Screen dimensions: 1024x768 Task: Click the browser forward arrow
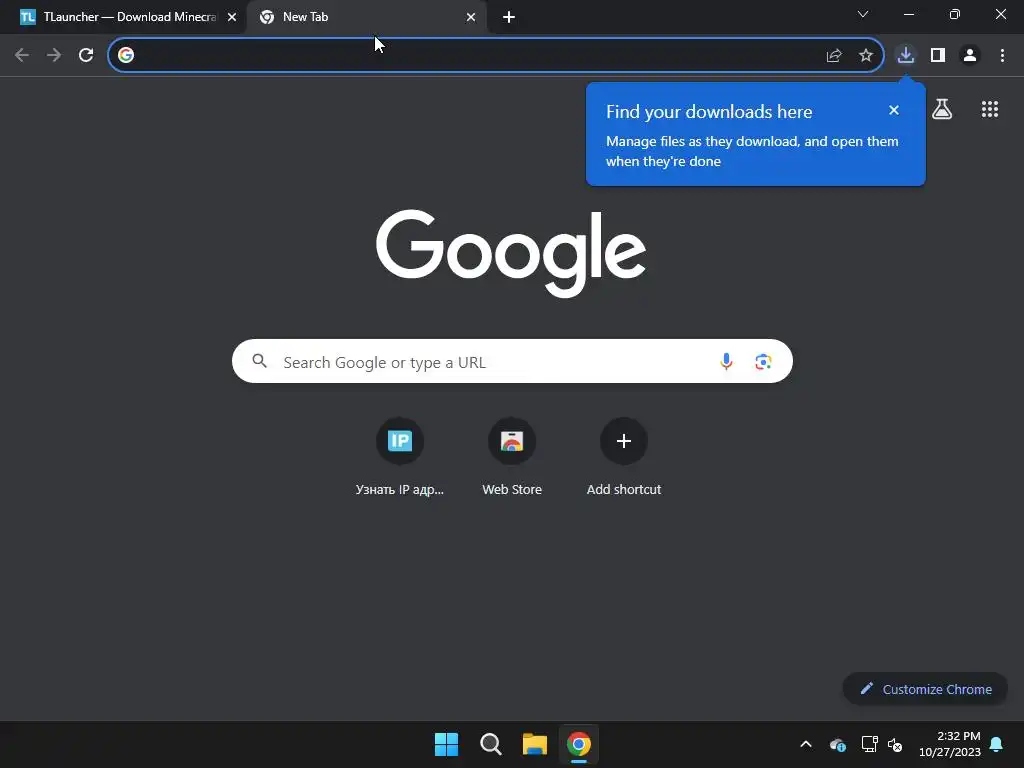54,56
